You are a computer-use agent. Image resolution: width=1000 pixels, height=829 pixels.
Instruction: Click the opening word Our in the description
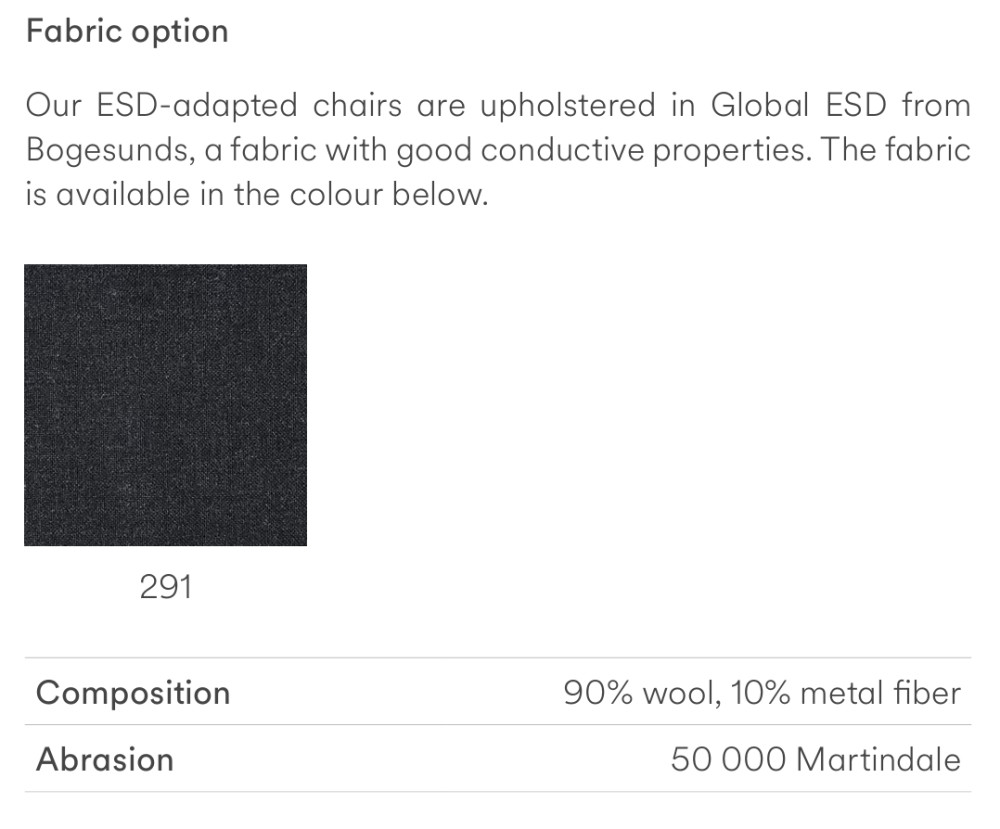coord(52,105)
